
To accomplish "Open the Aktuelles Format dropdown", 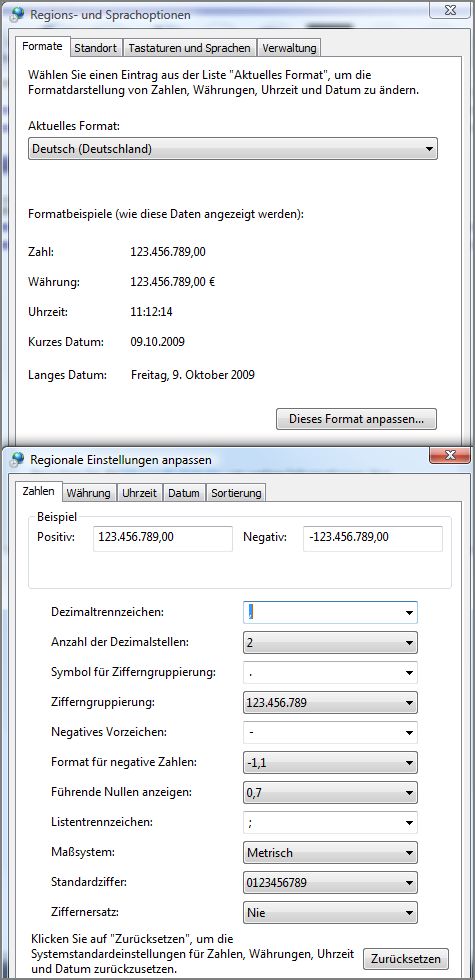I will coord(232,149).
